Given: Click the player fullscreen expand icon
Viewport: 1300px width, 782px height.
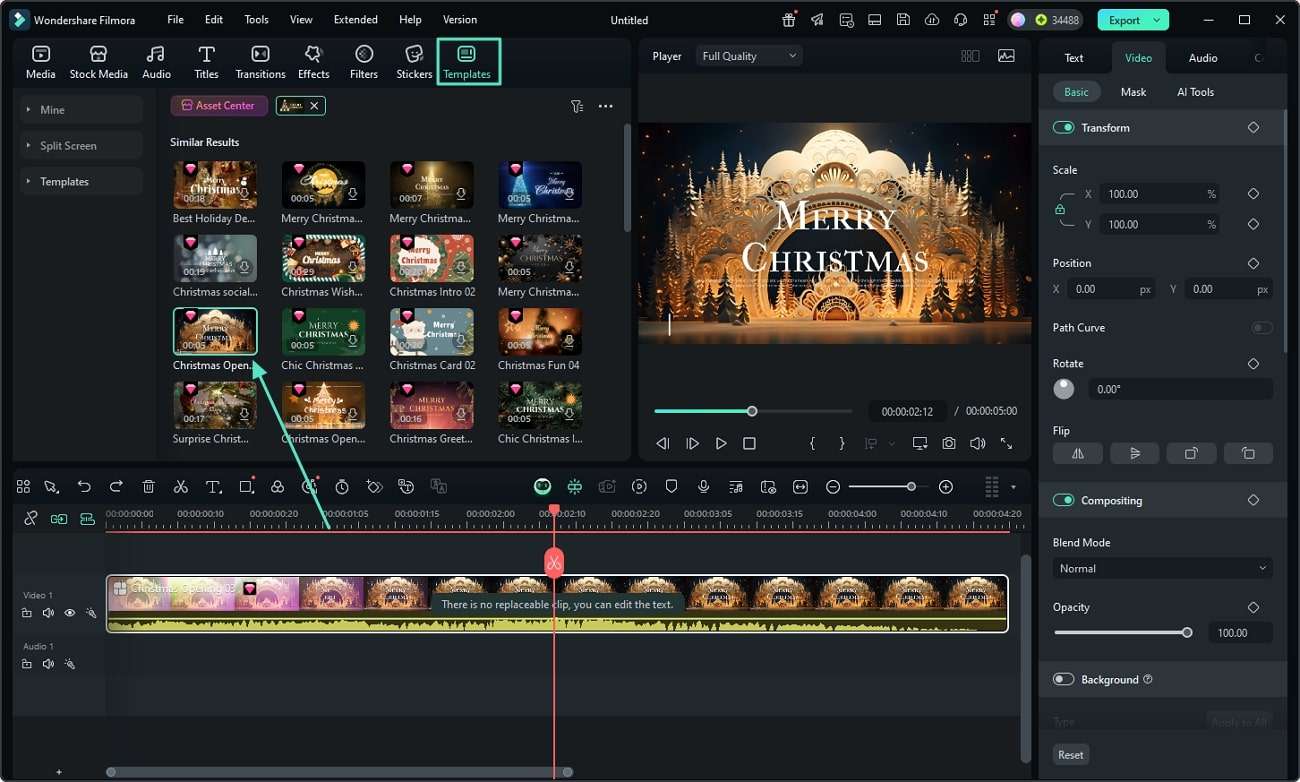Looking at the screenshot, I should 1006,443.
